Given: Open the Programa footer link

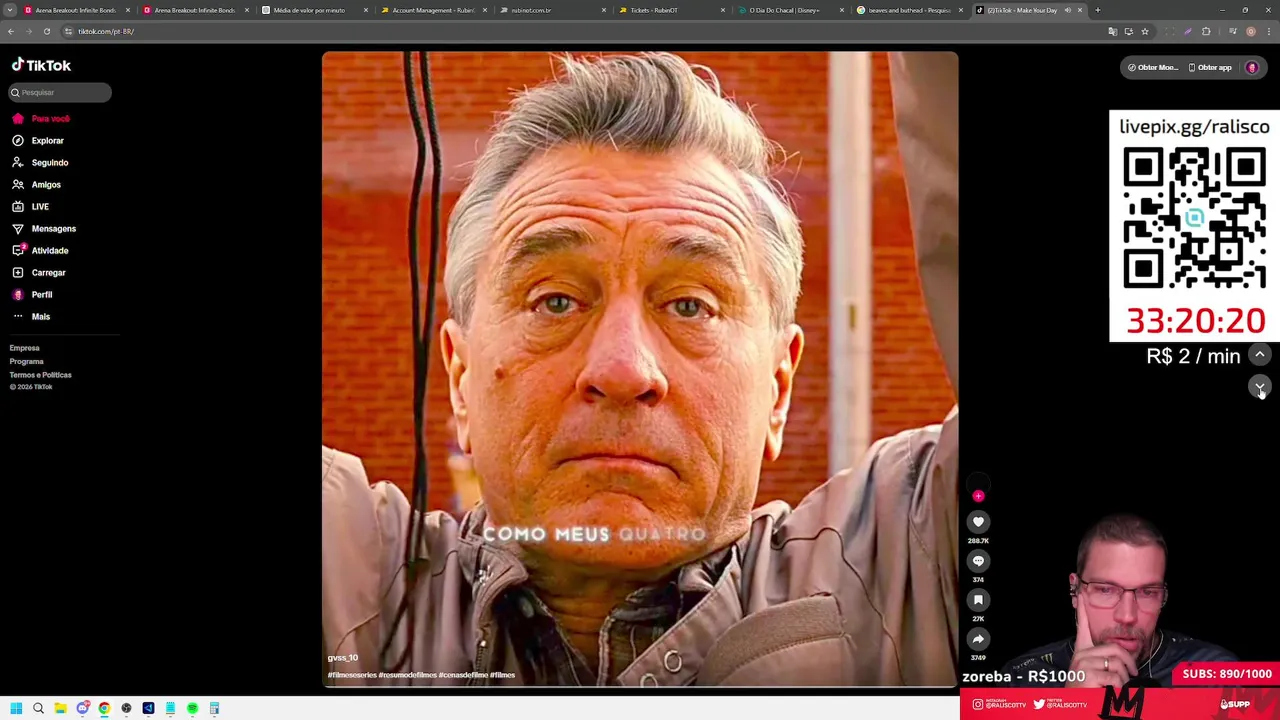Looking at the screenshot, I should click(x=26, y=361).
